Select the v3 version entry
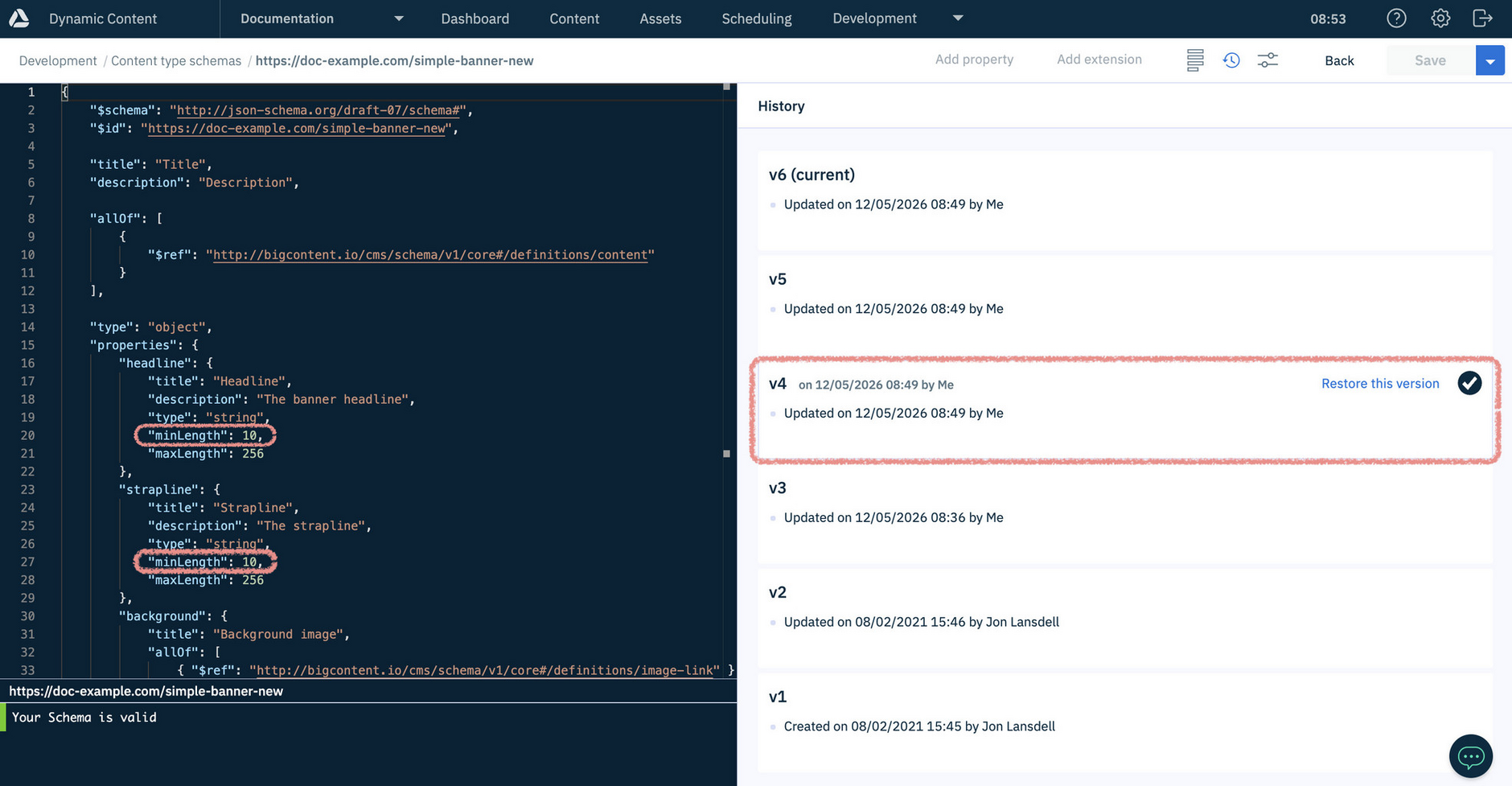1512x786 pixels. pos(1125,513)
